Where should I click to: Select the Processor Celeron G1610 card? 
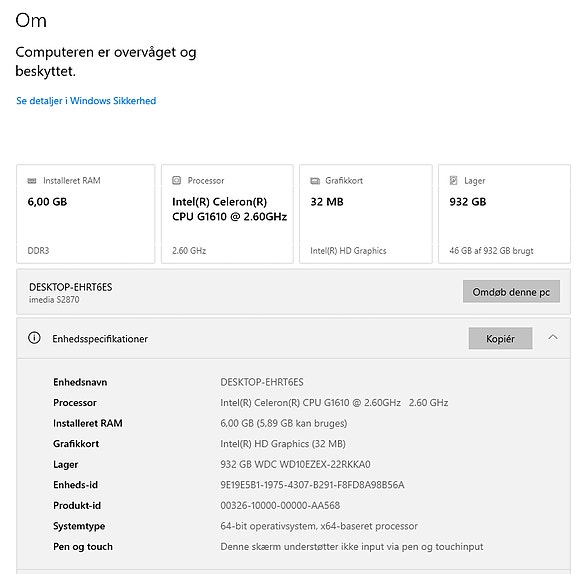click(x=227, y=214)
